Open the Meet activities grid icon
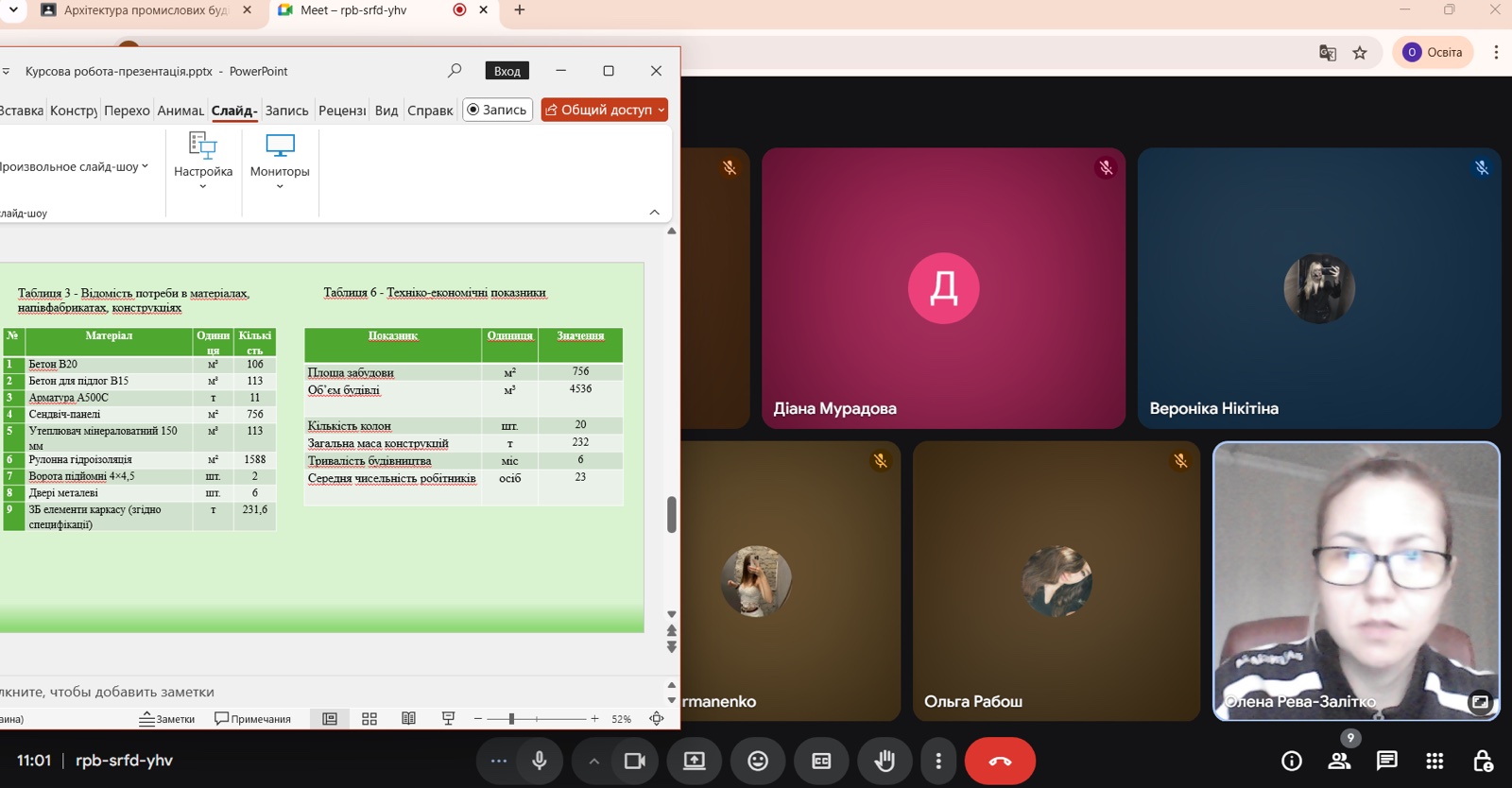The image size is (1512, 788). [x=1435, y=761]
